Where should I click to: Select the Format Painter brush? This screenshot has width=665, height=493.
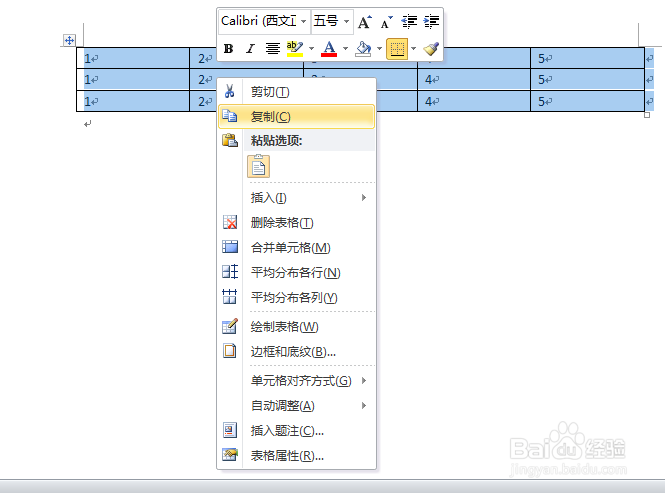pos(431,49)
